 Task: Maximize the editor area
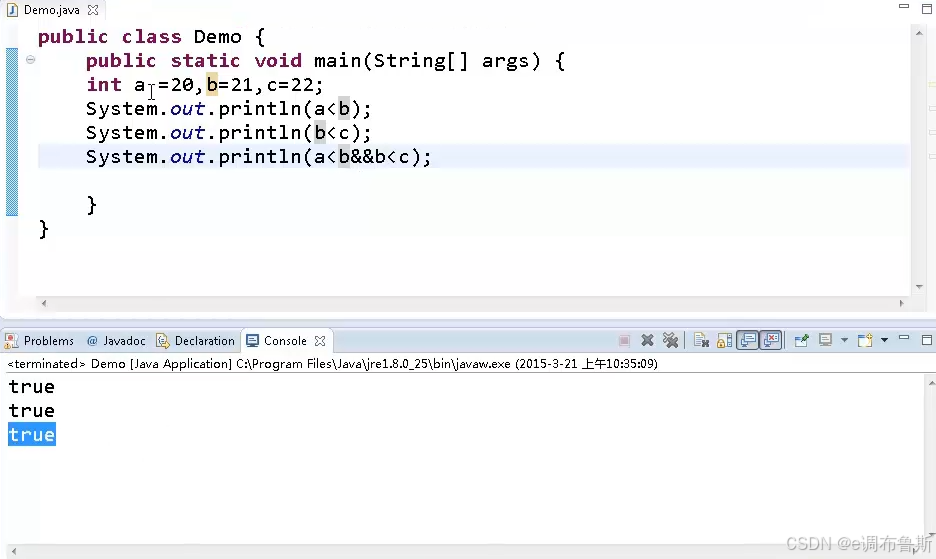(926, 8)
